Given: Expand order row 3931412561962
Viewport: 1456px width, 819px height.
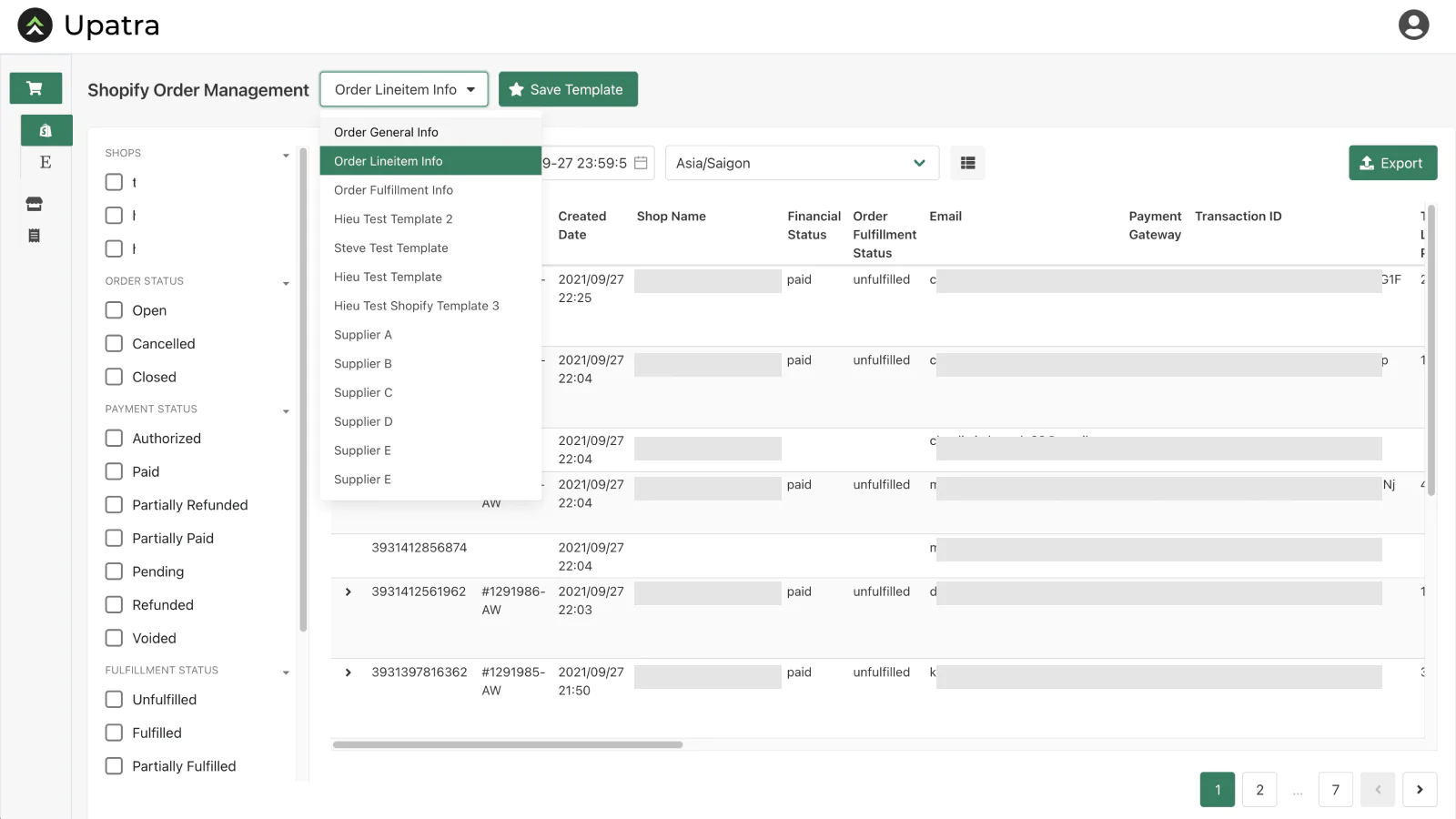Looking at the screenshot, I should [x=349, y=592].
